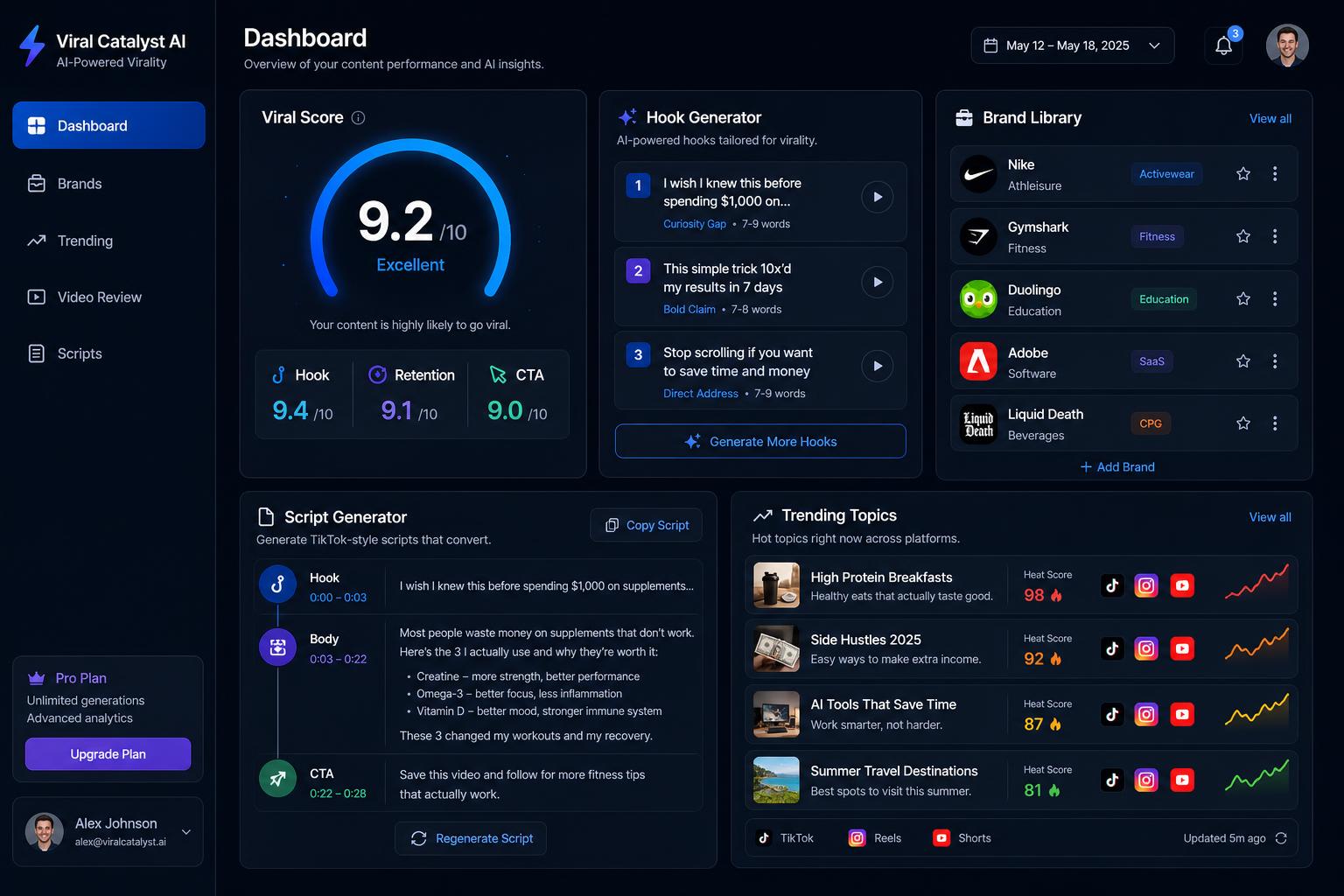1344x896 pixels.
Task: Click the Curiosity Gap hook label
Action: click(695, 224)
